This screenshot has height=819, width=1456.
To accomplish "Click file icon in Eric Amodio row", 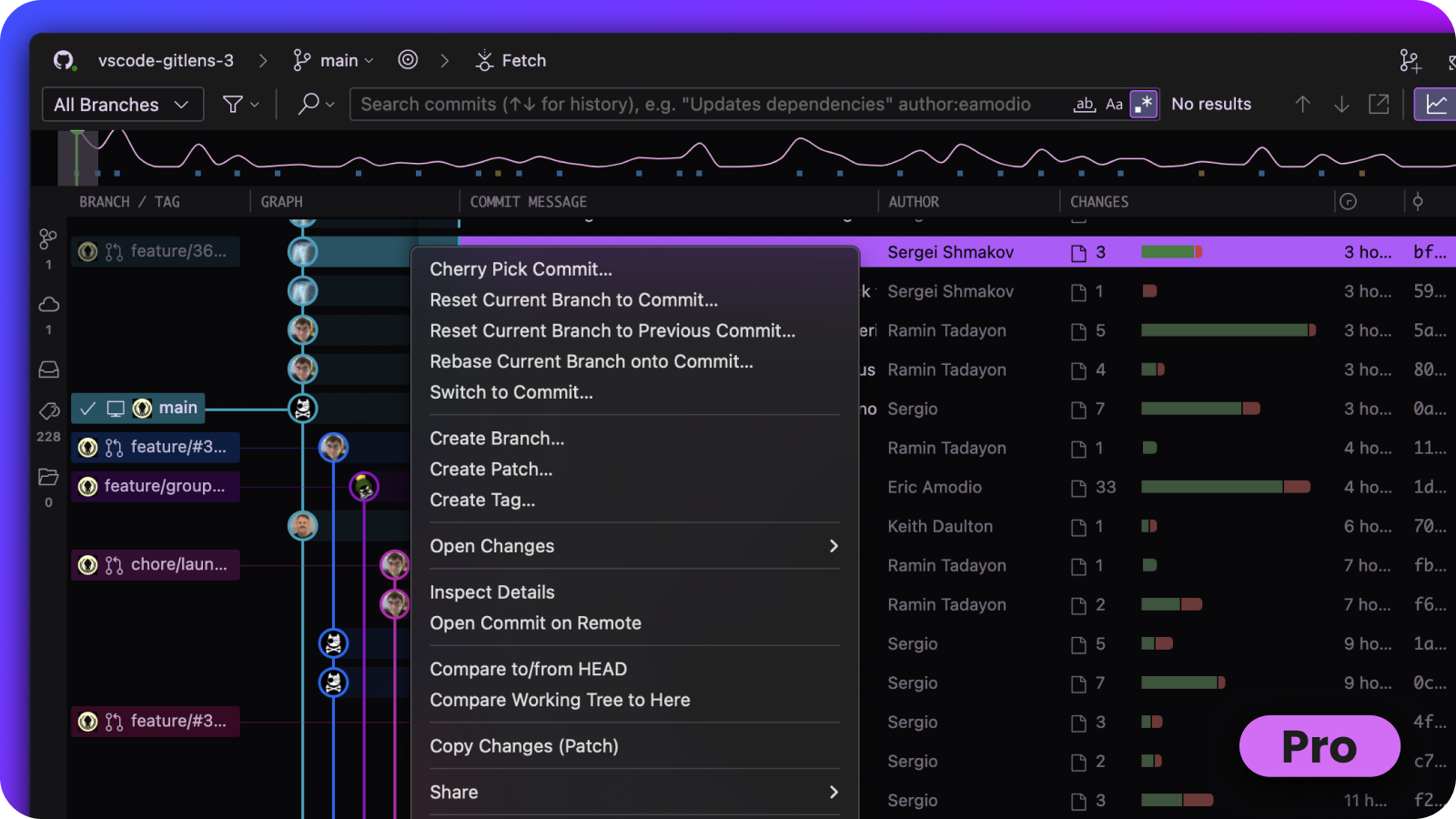I will tap(1078, 488).
